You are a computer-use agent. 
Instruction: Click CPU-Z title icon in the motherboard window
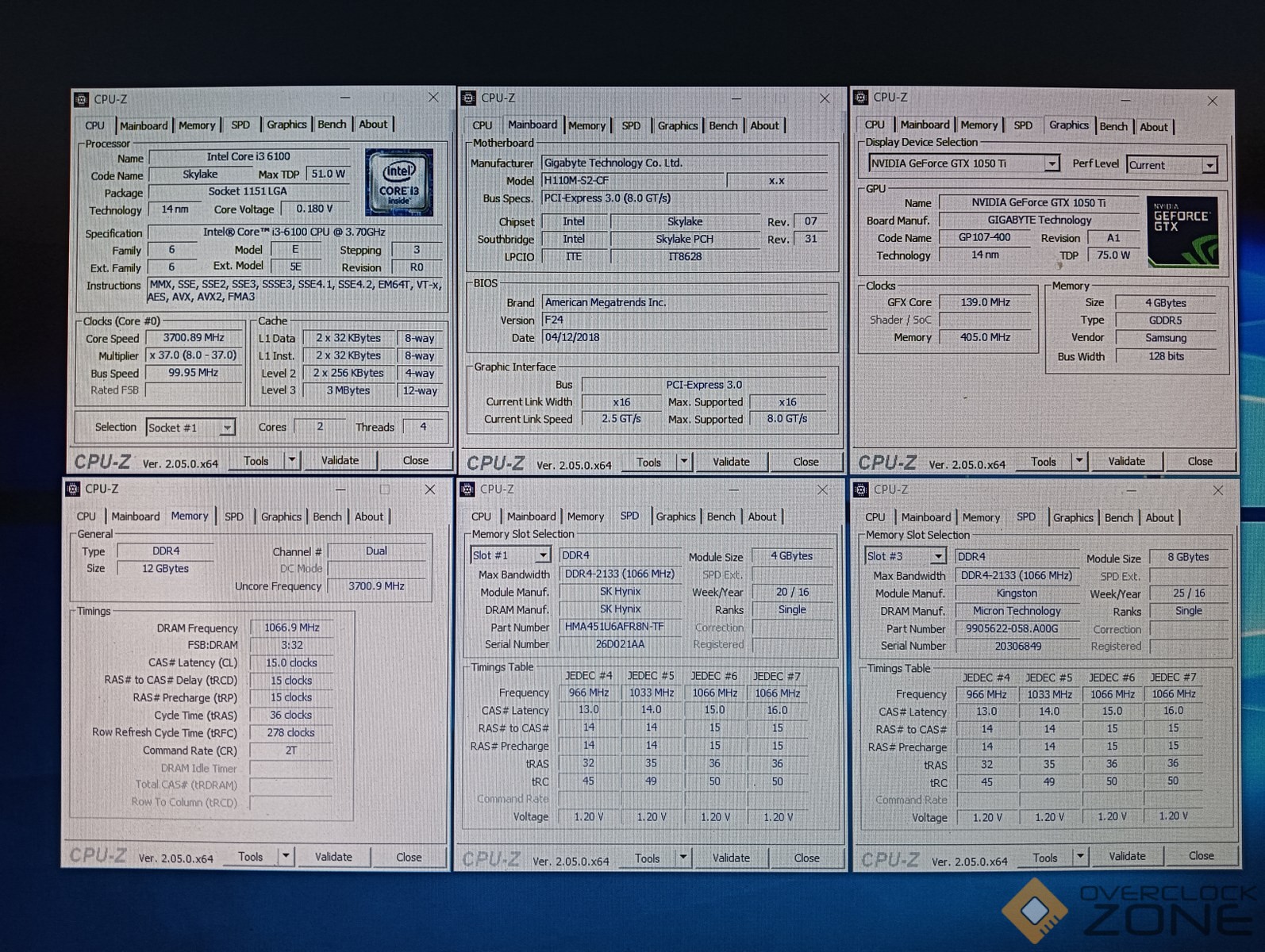[468, 98]
